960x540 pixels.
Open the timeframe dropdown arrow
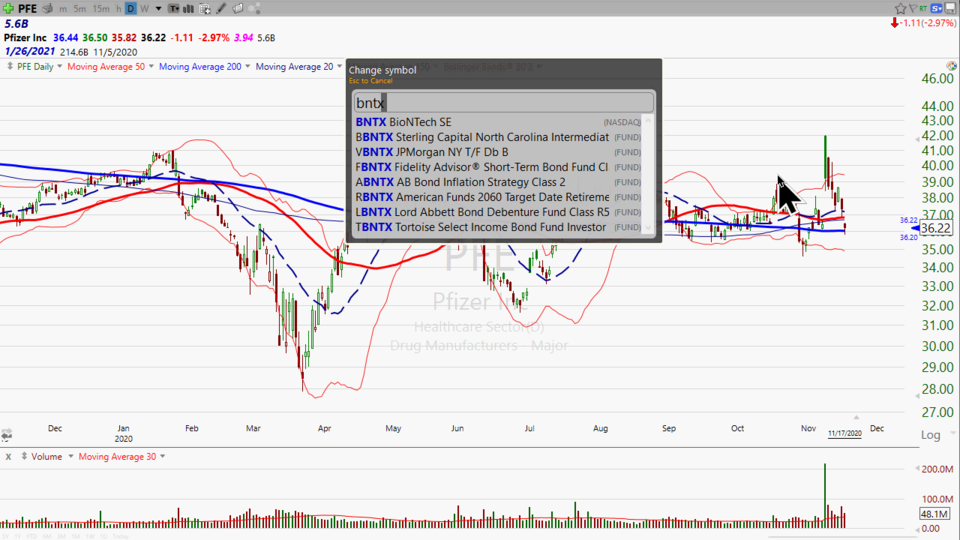click(x=158, y=9)
